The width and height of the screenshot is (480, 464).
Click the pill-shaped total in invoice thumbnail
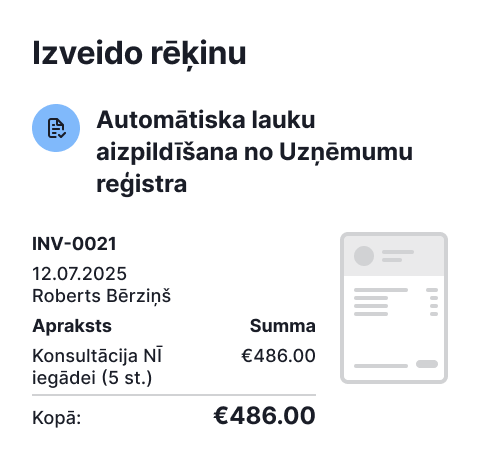tap(427, 364)
